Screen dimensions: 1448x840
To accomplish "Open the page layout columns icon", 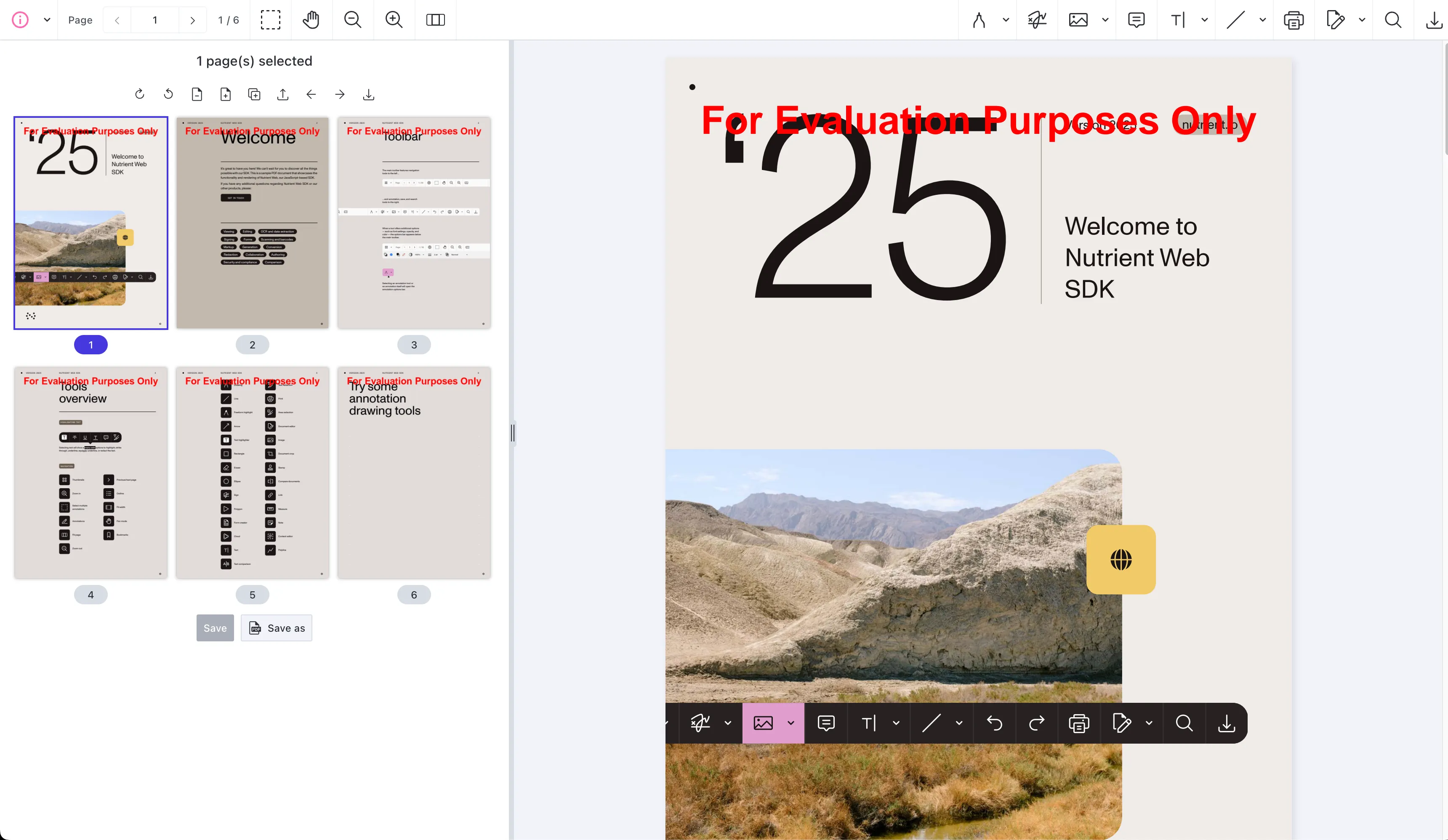I will (436, 20).
